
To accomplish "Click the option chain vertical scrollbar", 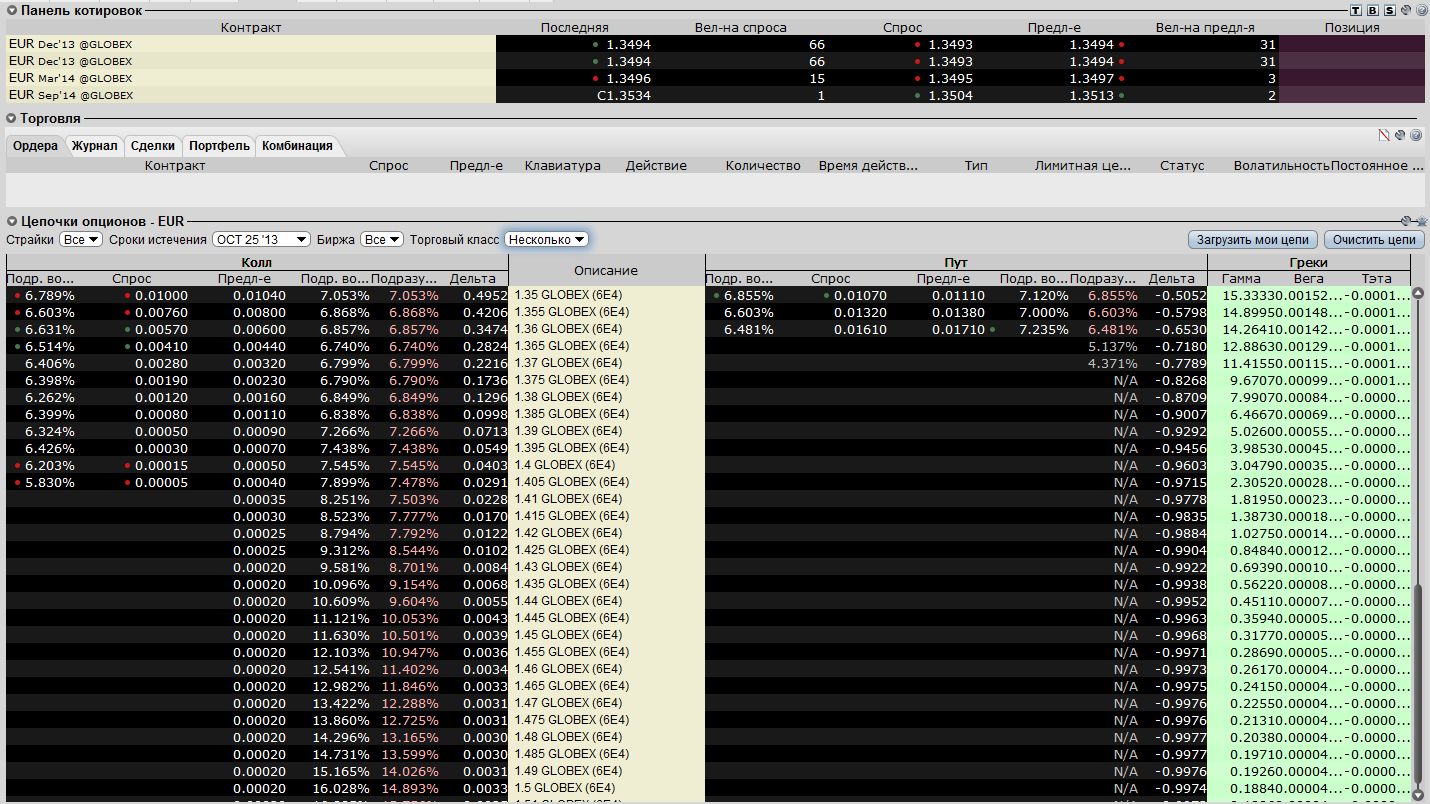I will point(1417,680).
